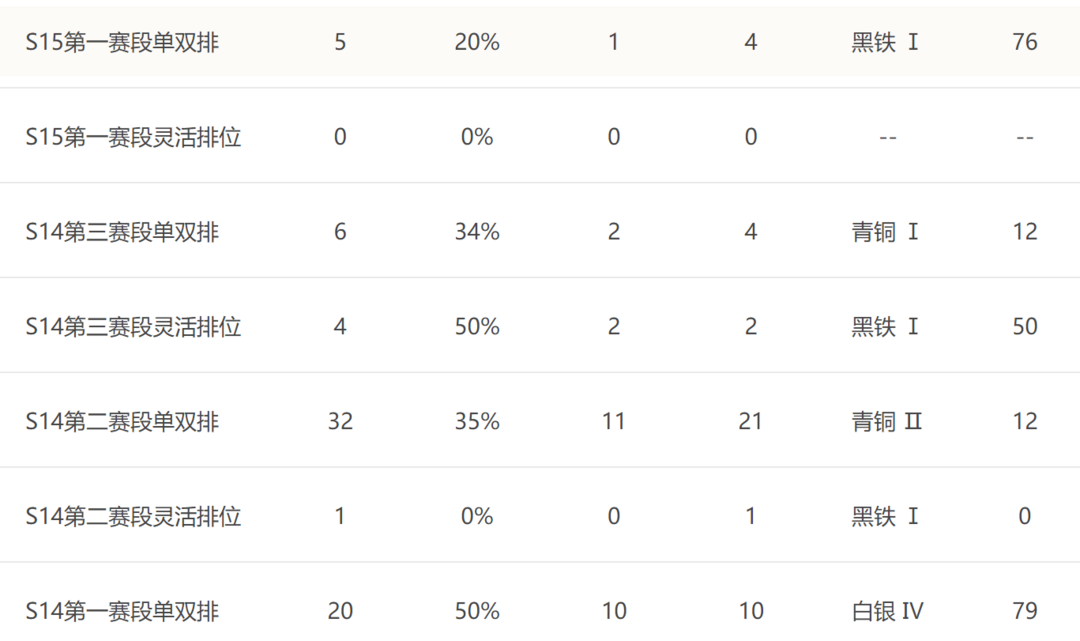1080x641 pixels.
Task: Select the S14第二赛段灵活排位 row label
Action: 133,516
